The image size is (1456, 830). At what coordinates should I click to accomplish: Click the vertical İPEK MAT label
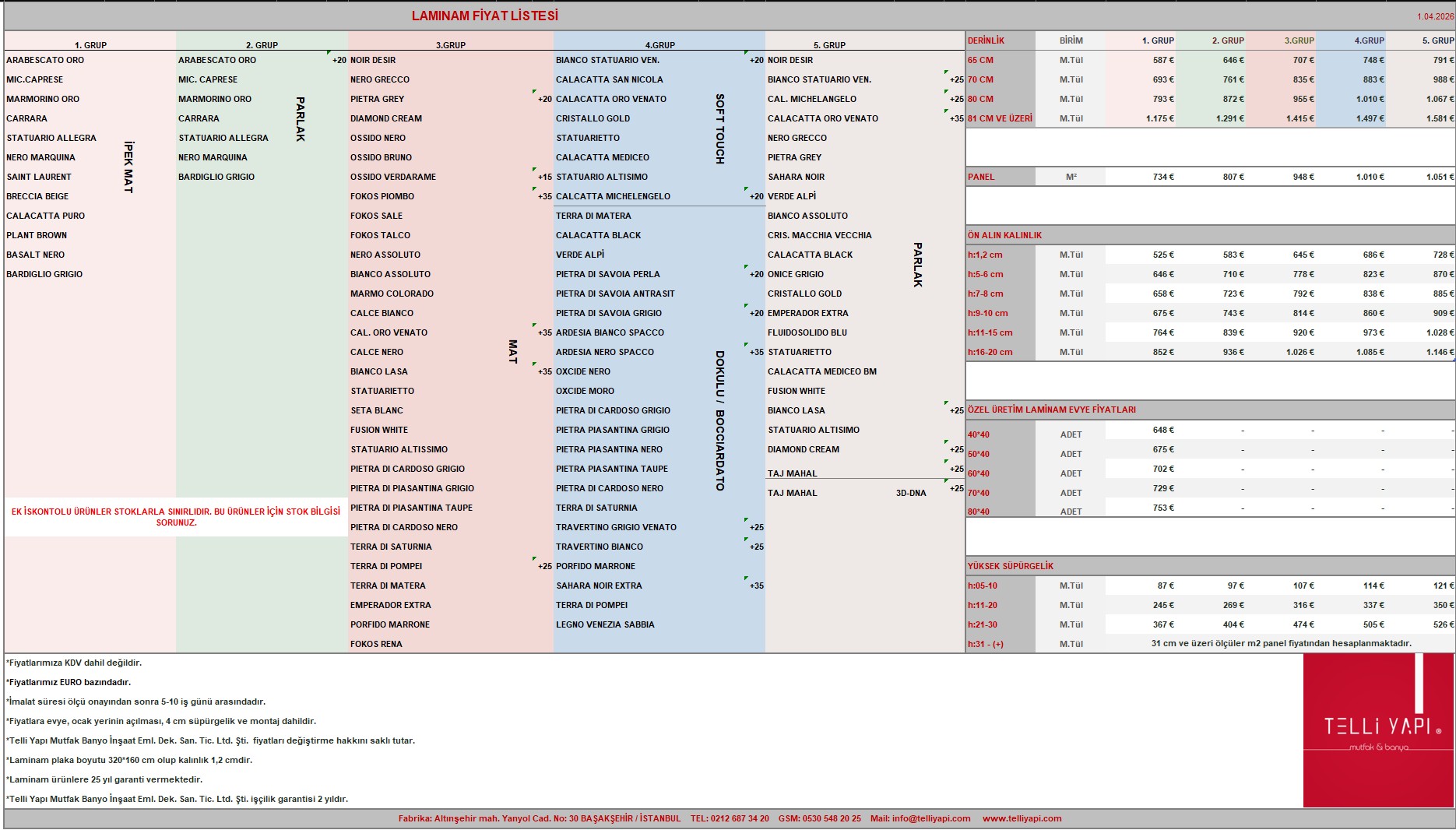pyautogui.click(x=128, y=167)
